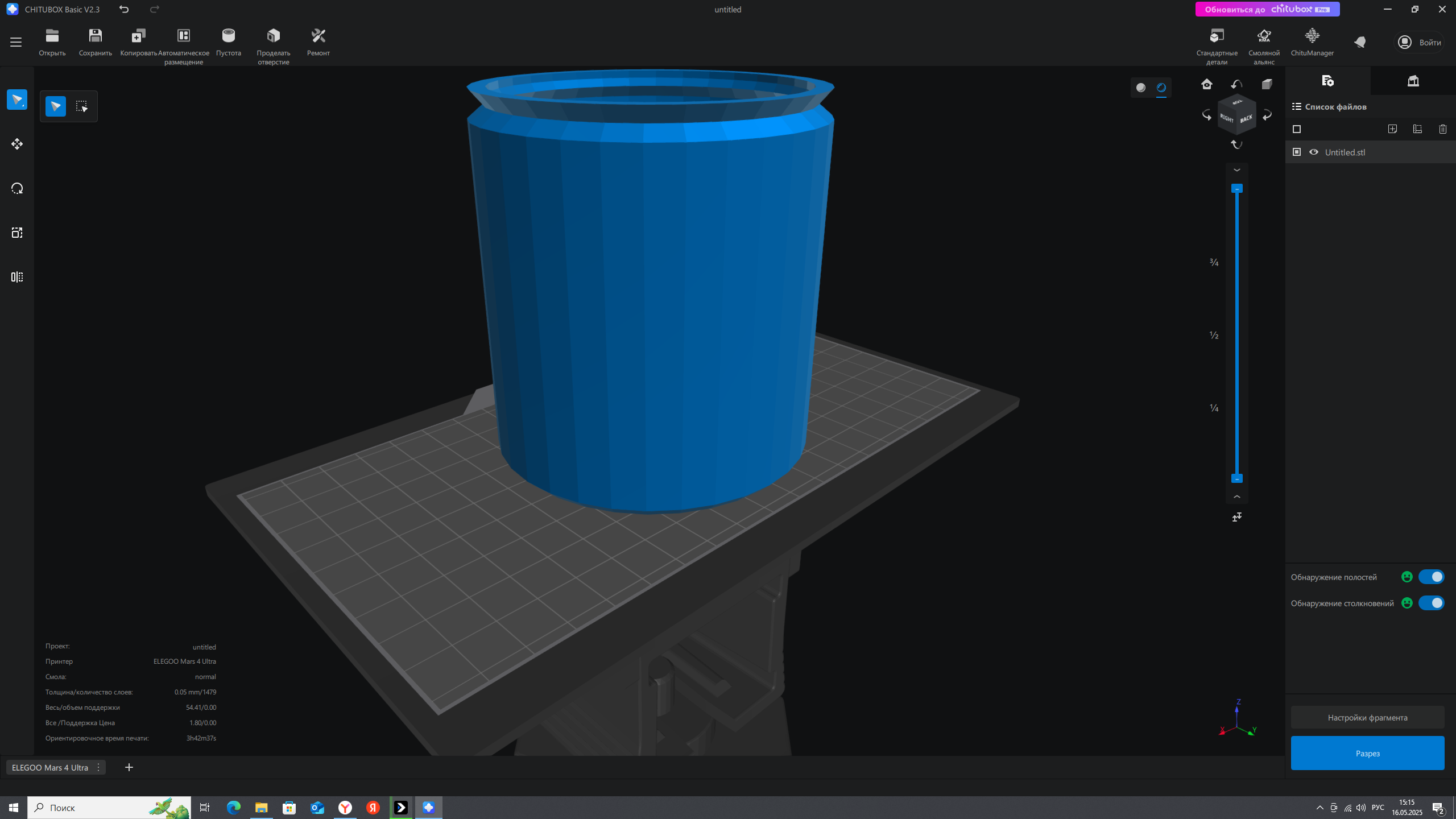Toggle the checkbox next to Untitled.stl
1456x819 pixels.
coord(1297,152)
